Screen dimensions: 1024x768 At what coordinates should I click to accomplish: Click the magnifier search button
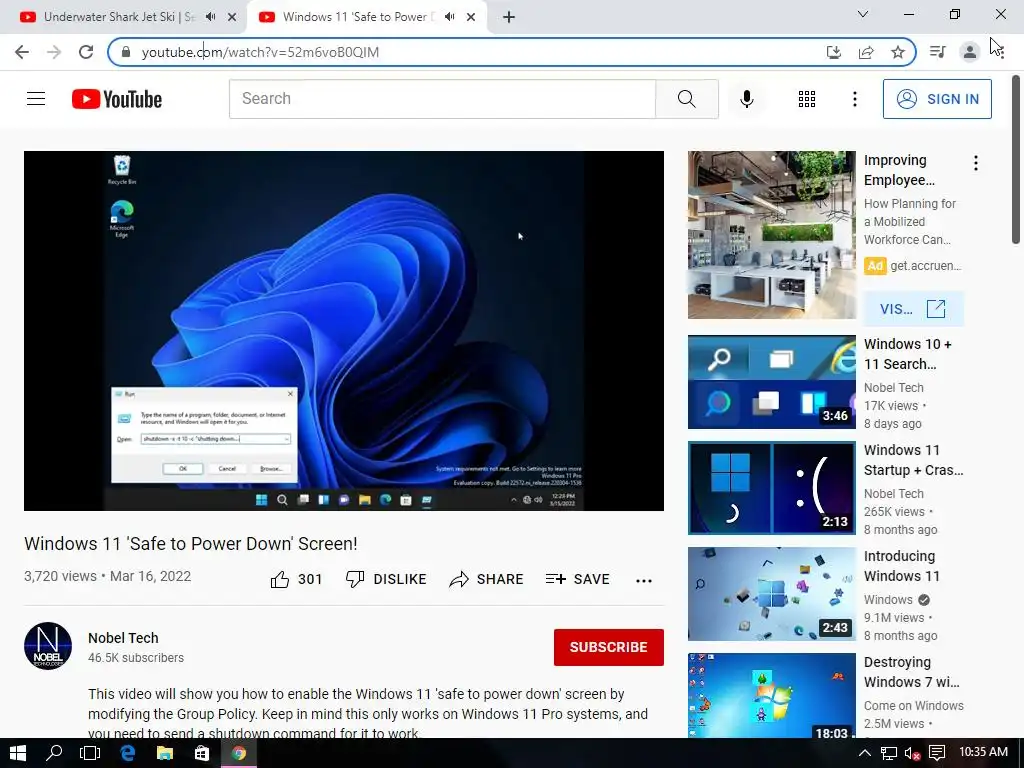(x=686, y=99)
